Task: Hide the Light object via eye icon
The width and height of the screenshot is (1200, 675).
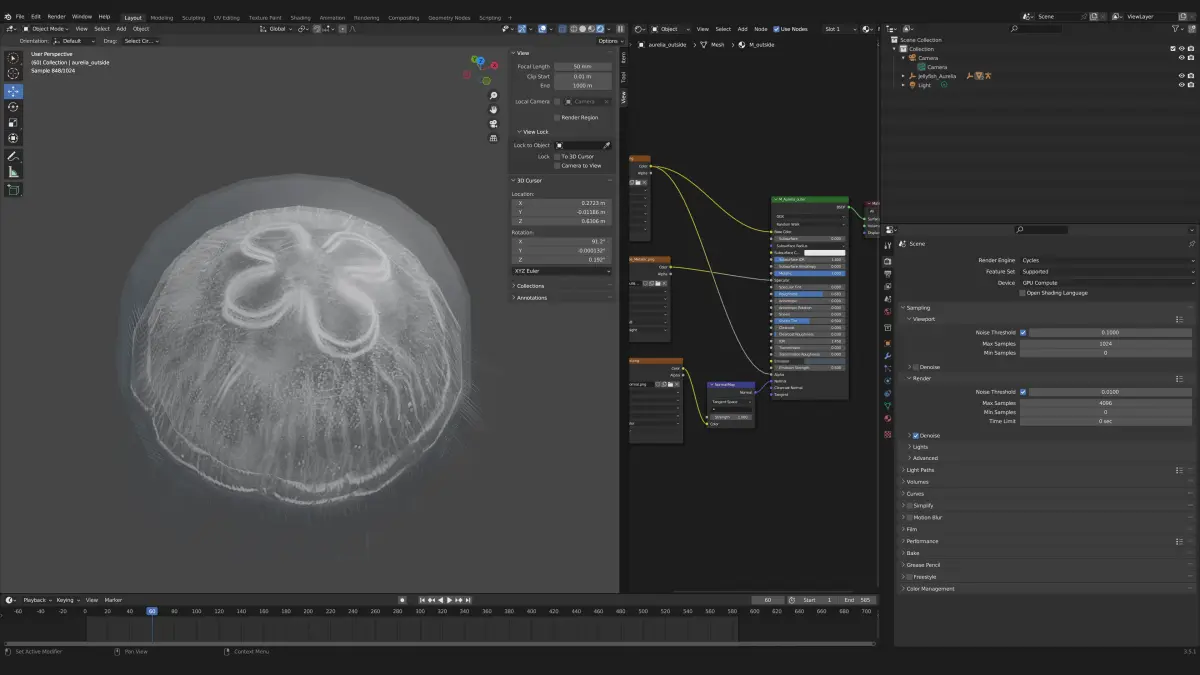Action: (x=1181, y=85)
